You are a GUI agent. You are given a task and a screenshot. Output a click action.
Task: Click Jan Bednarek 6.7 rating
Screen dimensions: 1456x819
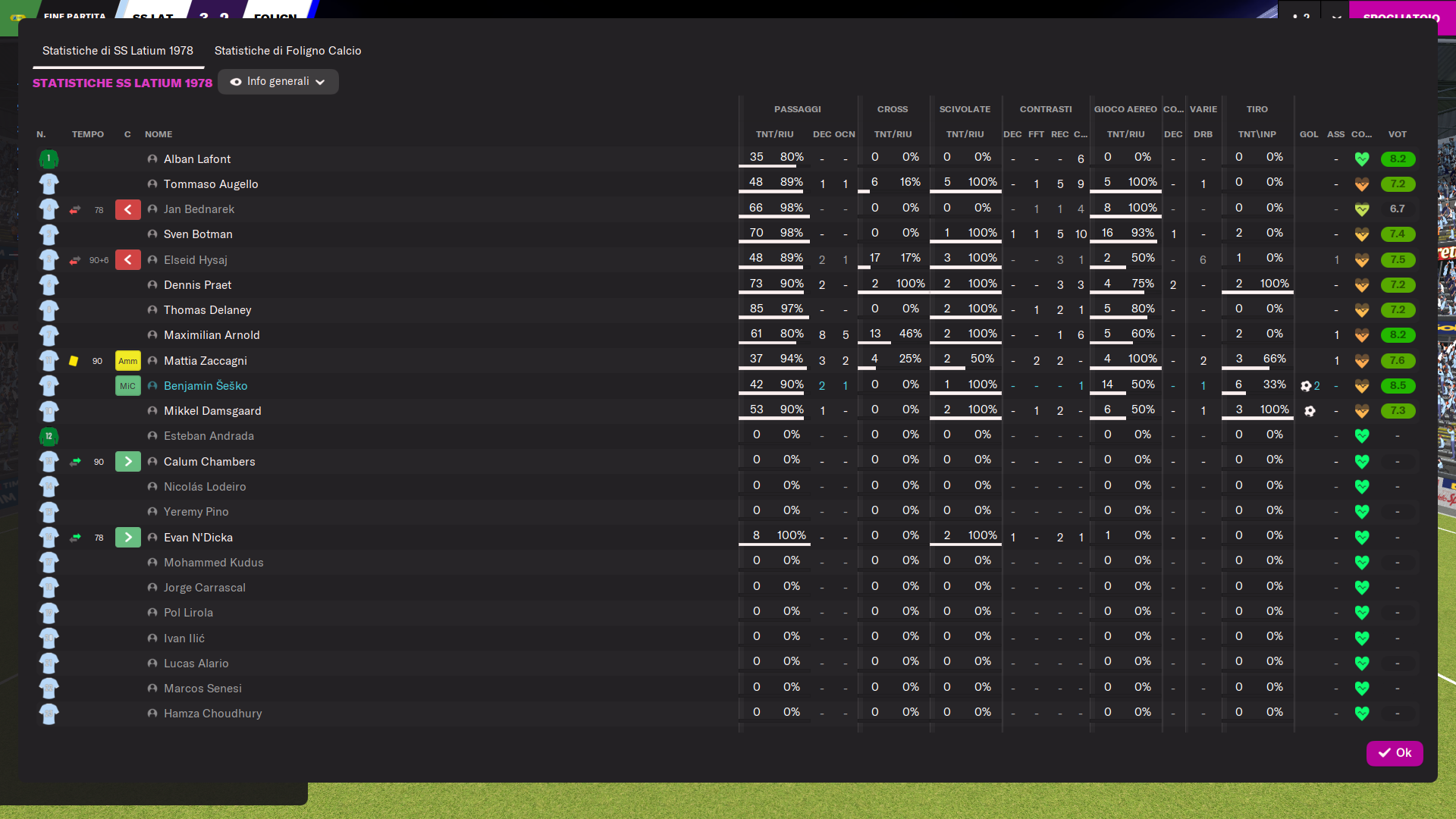tap(1398, 209)
